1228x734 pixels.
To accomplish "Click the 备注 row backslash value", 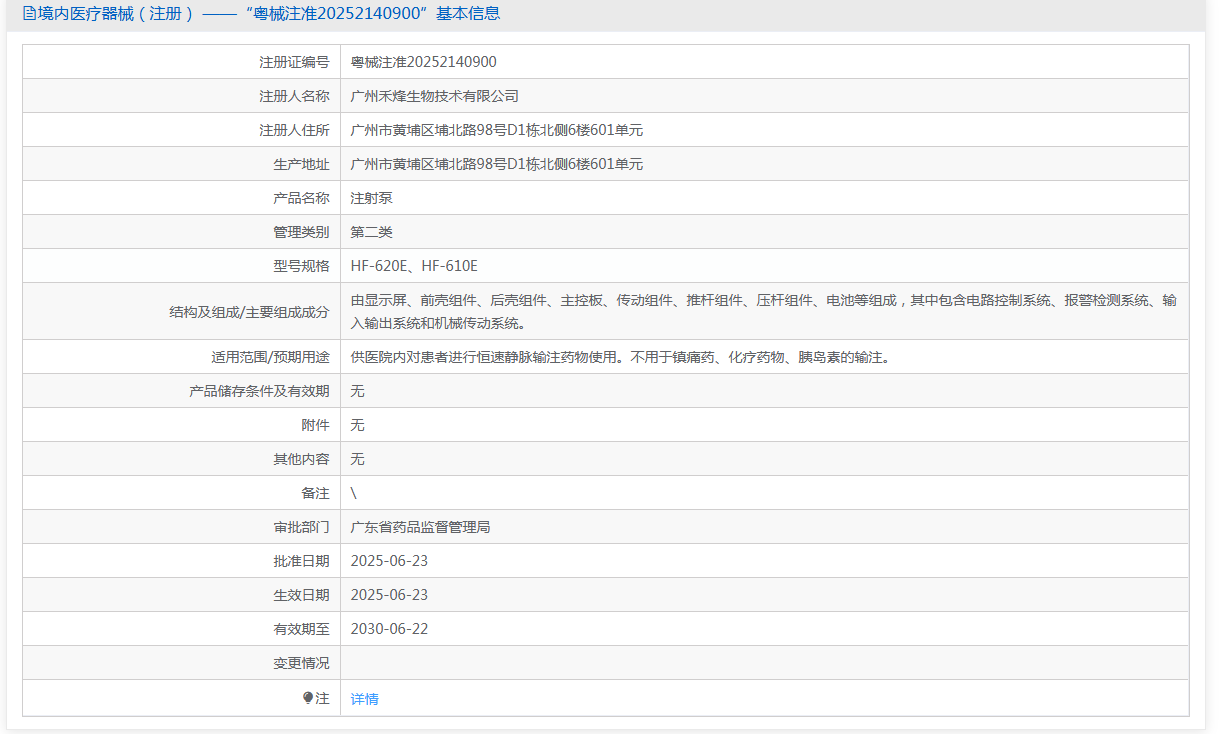I will pyautogui.click(x=354, y=493).
